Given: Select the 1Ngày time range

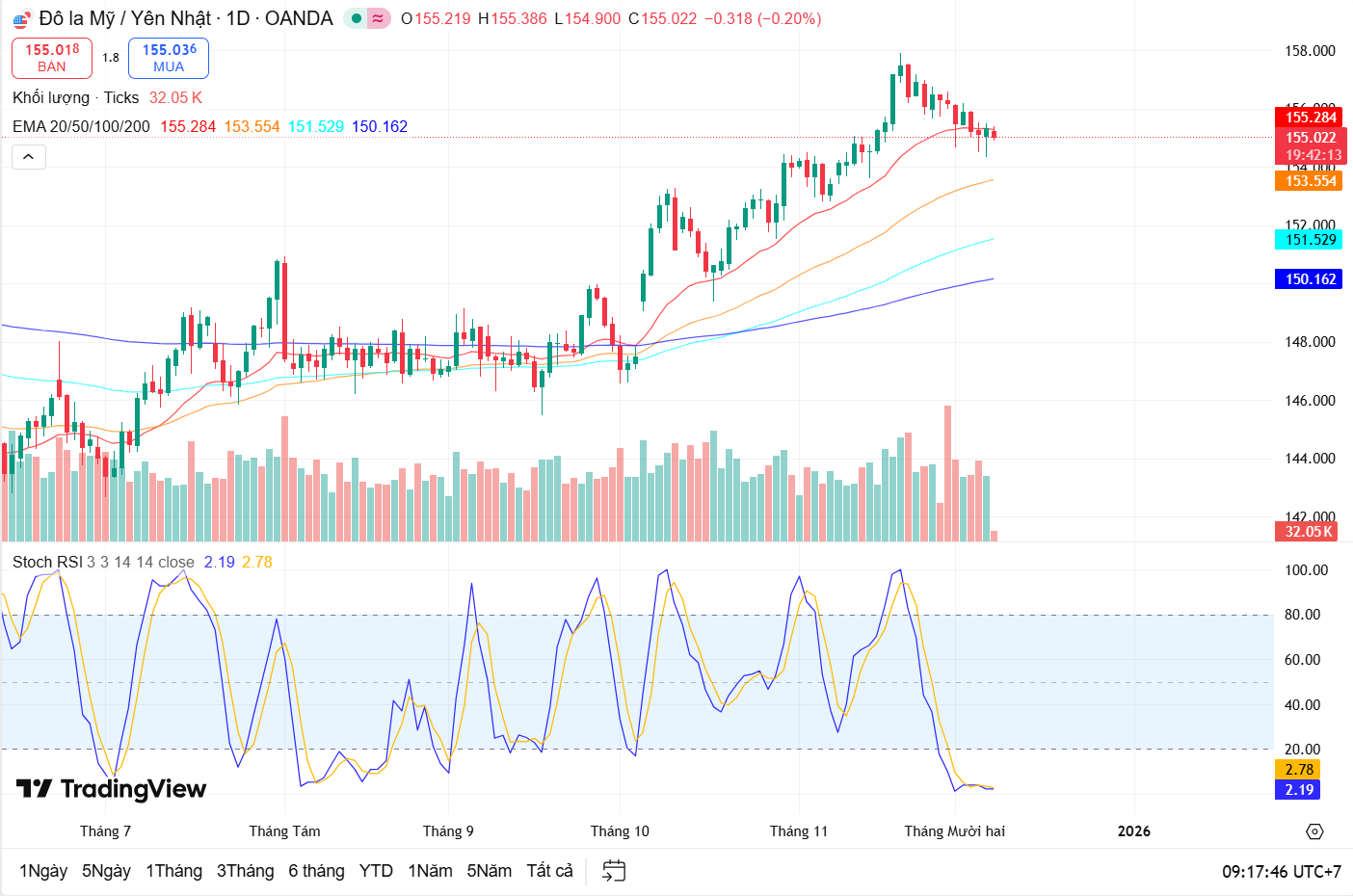Looking at the screenshot, I should click(x=43, y=871).
